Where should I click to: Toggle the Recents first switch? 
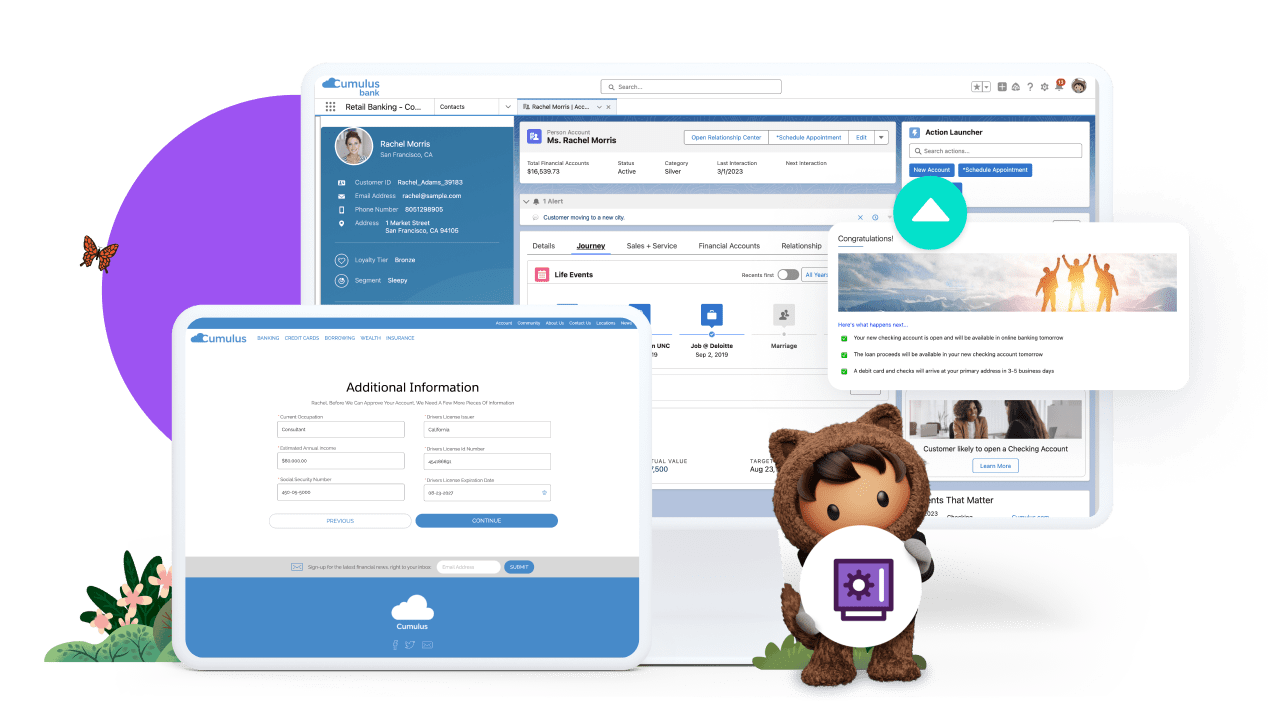pos(788,274)
